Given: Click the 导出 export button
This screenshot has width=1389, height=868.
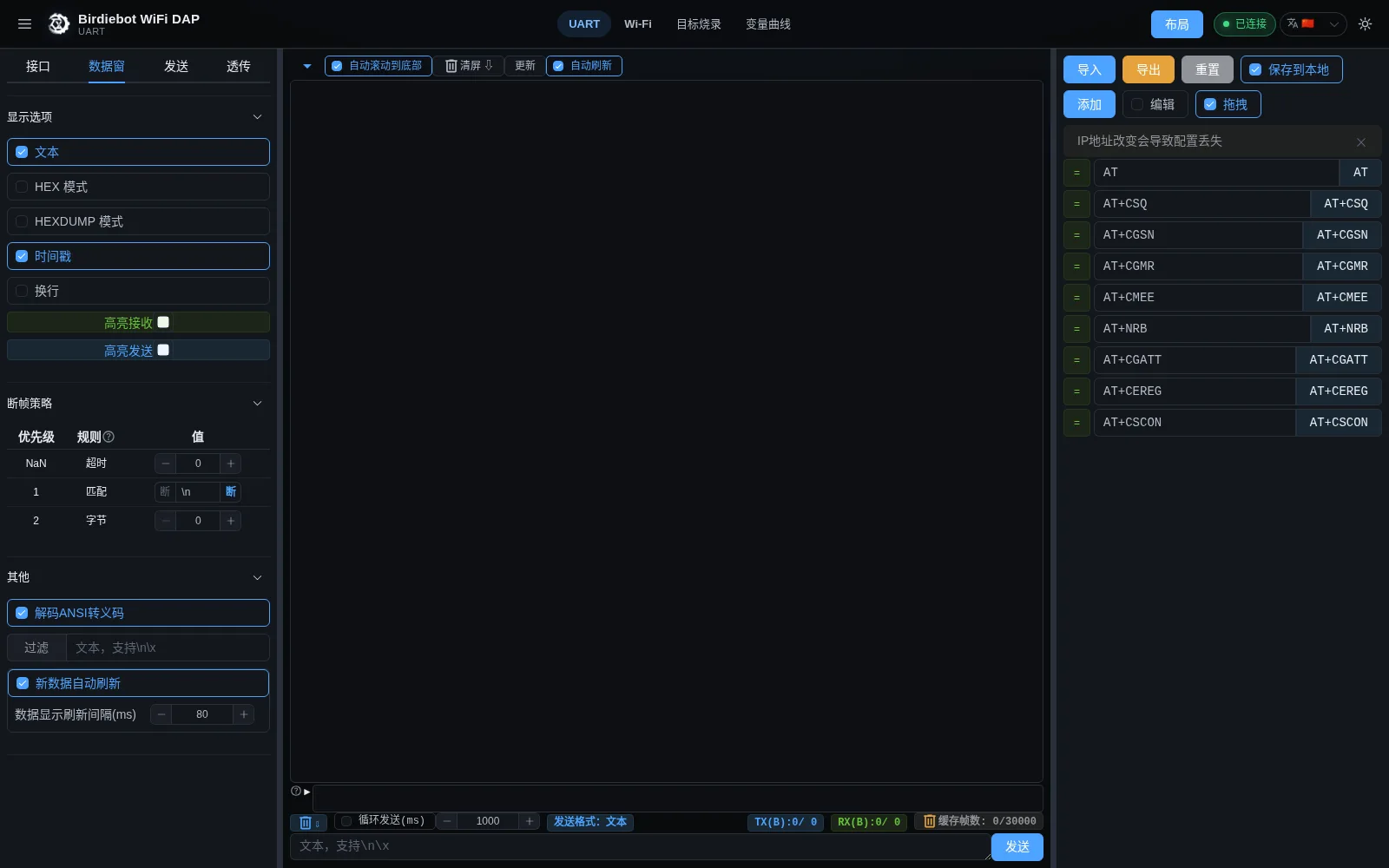Looking at the screenshot, I should click(x=1149, y=69).
